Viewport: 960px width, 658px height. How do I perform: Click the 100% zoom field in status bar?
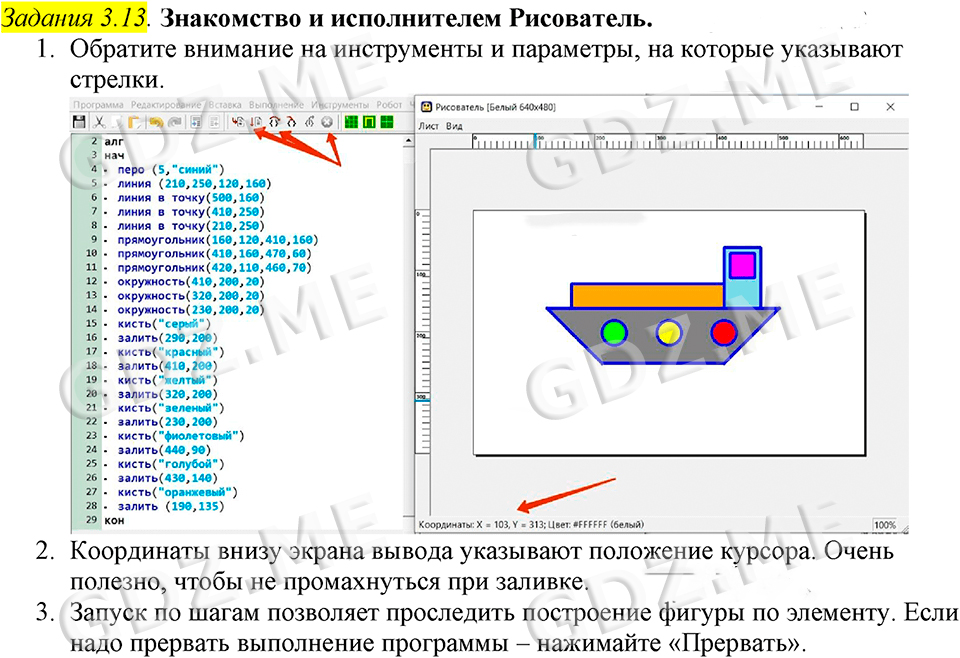point(884,524)
